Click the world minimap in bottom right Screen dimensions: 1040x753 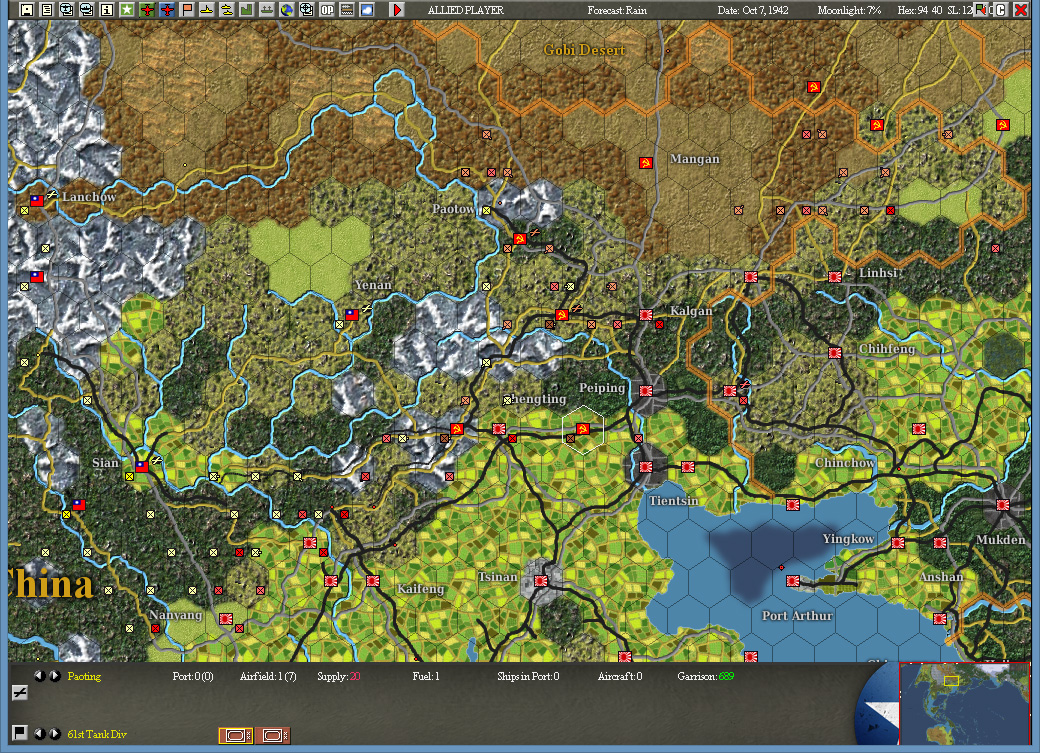964,703
